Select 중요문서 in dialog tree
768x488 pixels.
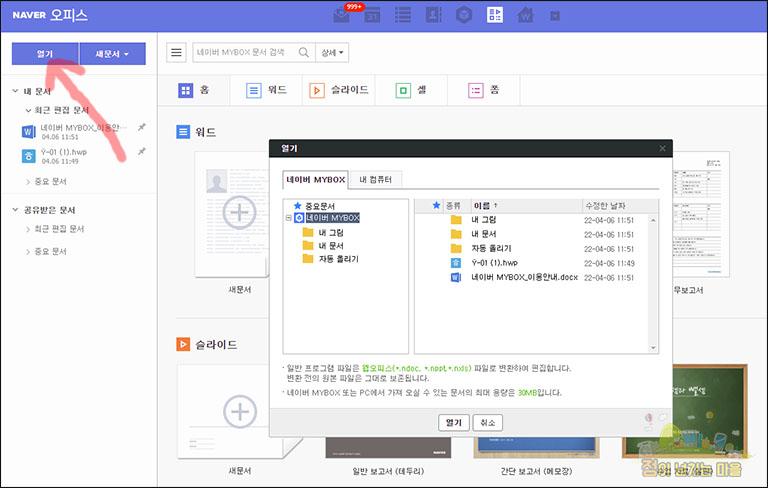tap(320, 206)
